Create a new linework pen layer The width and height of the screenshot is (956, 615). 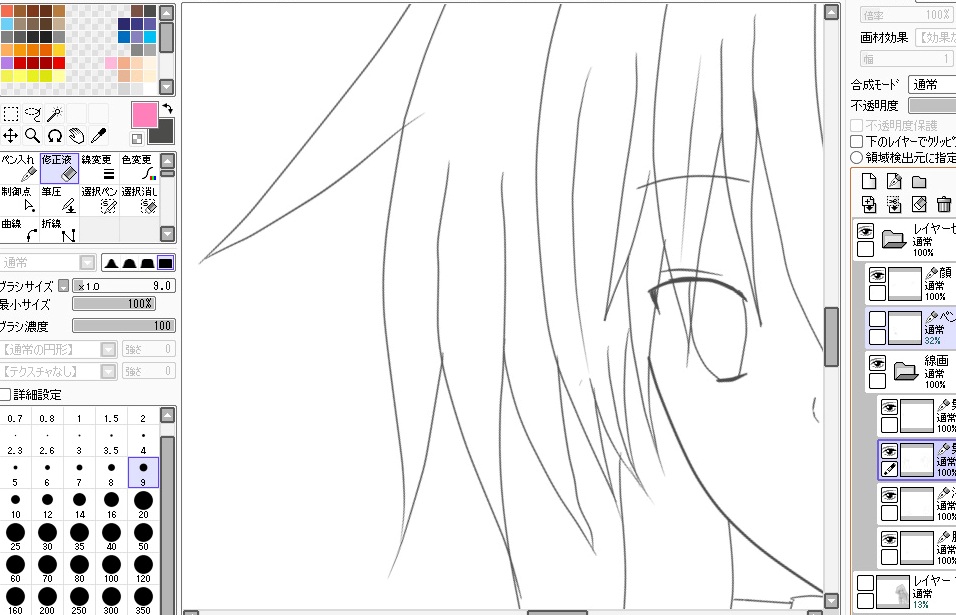tap(894, 181)
